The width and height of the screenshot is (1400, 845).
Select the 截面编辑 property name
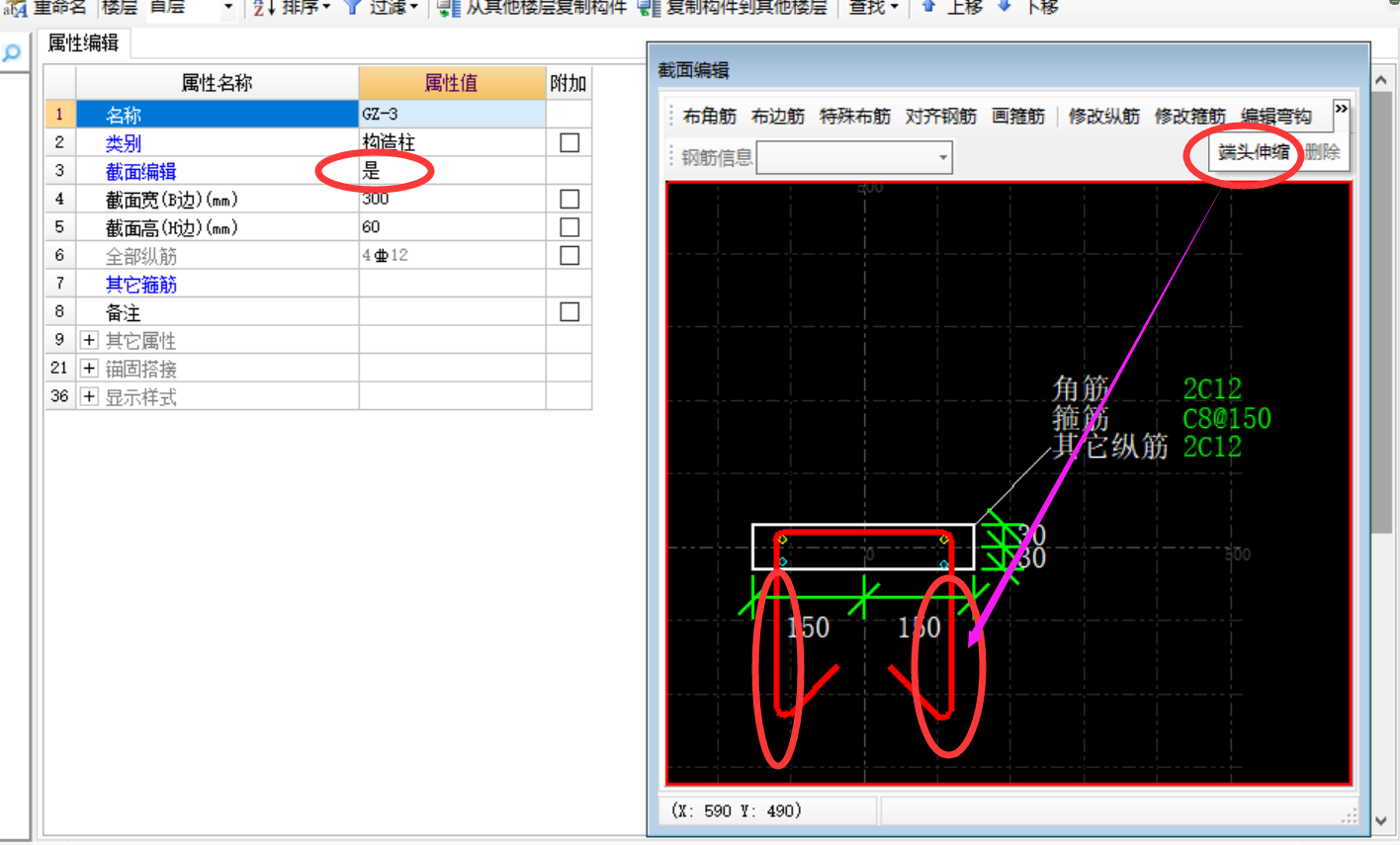click(x=141, y=172)
